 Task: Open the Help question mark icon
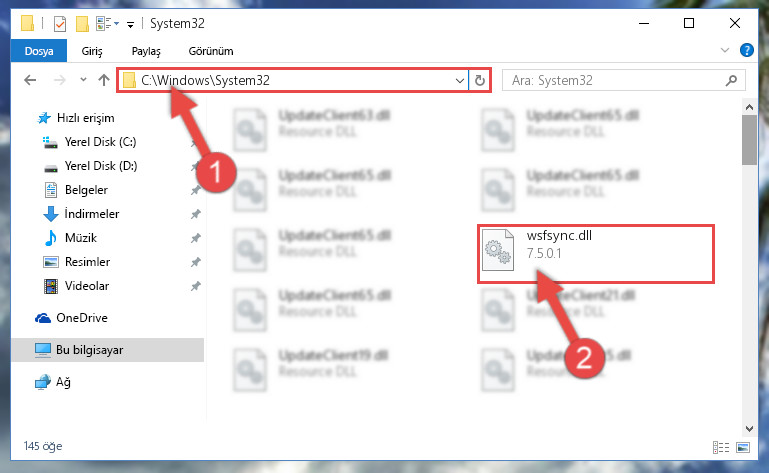(746, 50)
